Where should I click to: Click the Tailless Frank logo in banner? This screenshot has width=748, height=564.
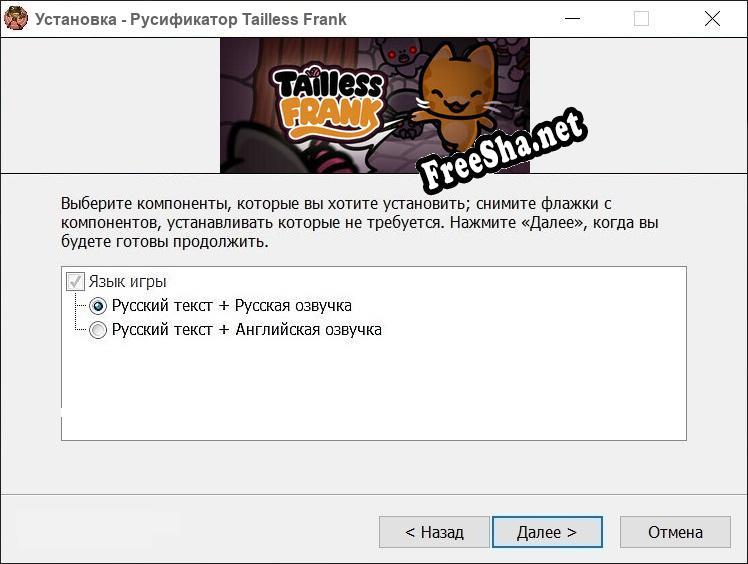point(325,103)
